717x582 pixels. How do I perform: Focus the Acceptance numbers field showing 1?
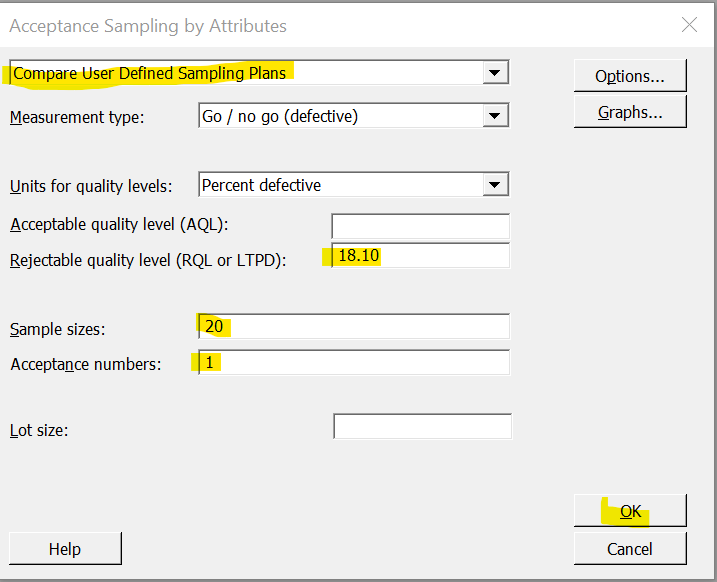[354, 363]
